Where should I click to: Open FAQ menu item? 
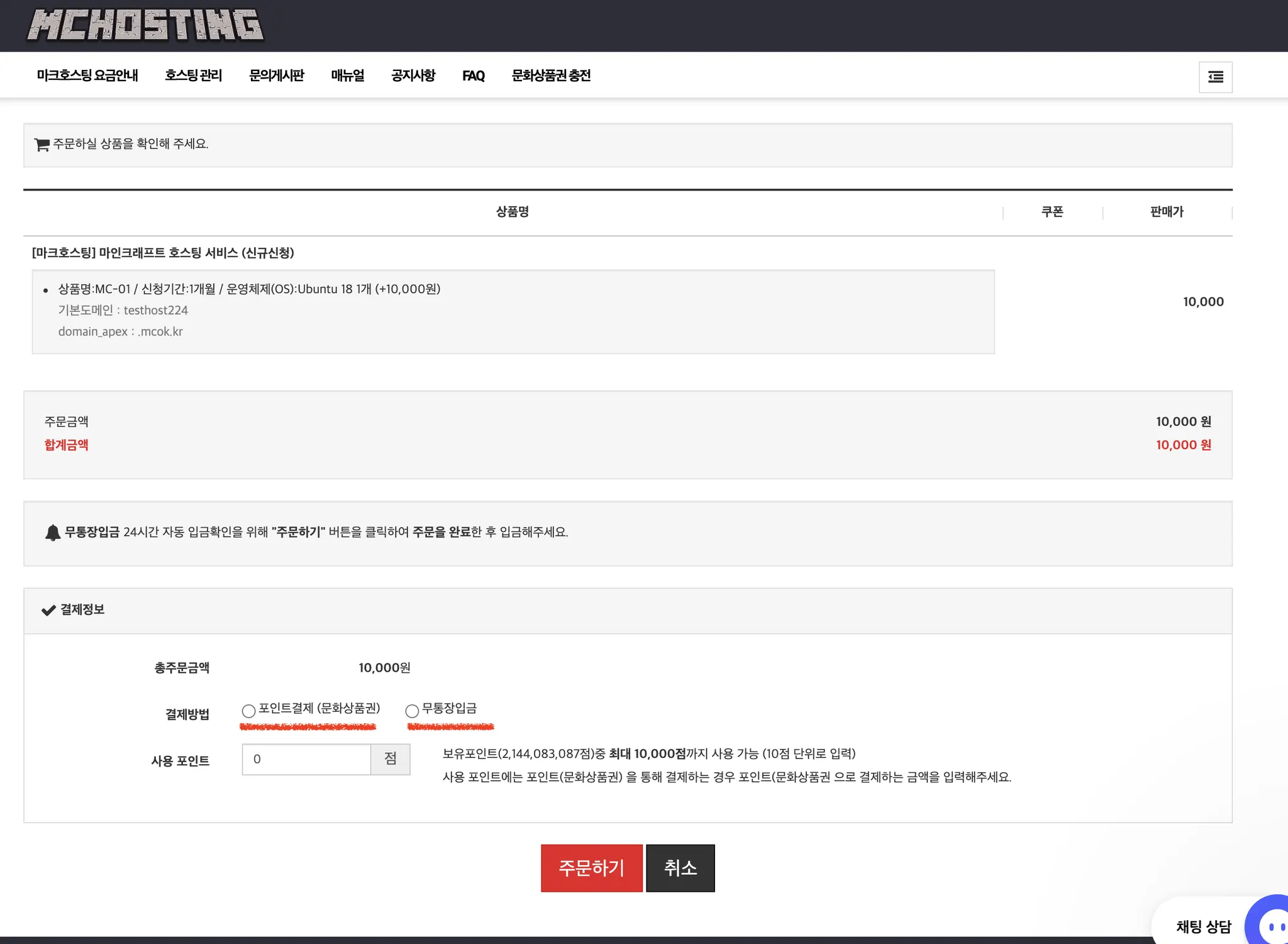coord(474,76)
